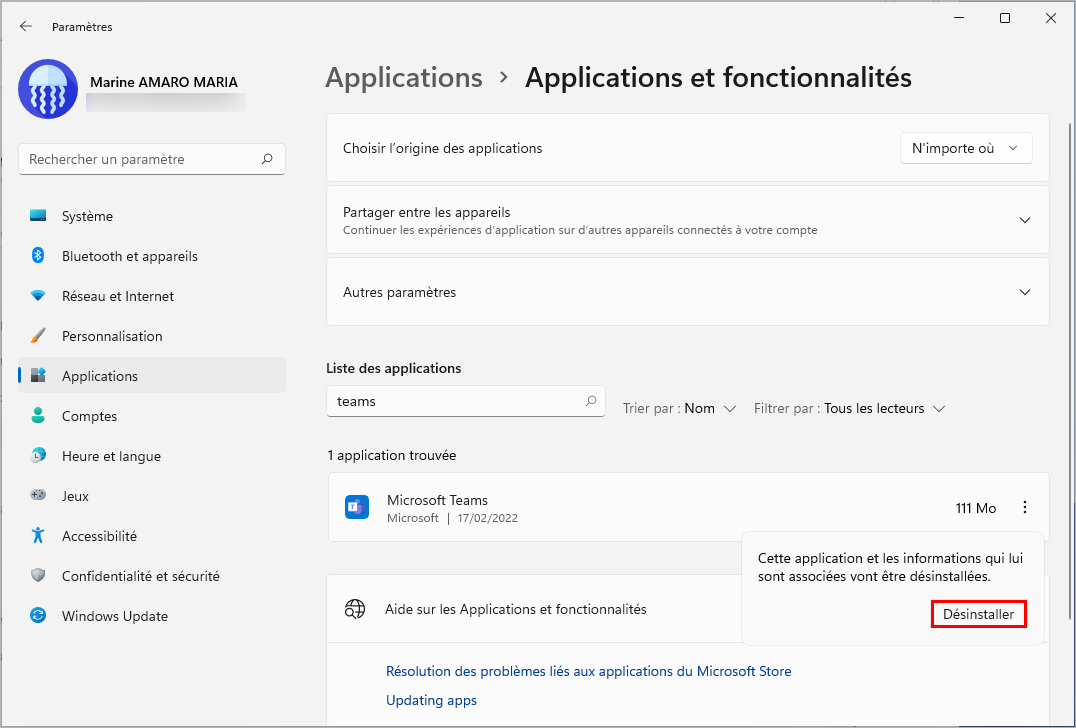1076x728 pixels.
Task: Open the Updating apps link
Action: (432, 700)
